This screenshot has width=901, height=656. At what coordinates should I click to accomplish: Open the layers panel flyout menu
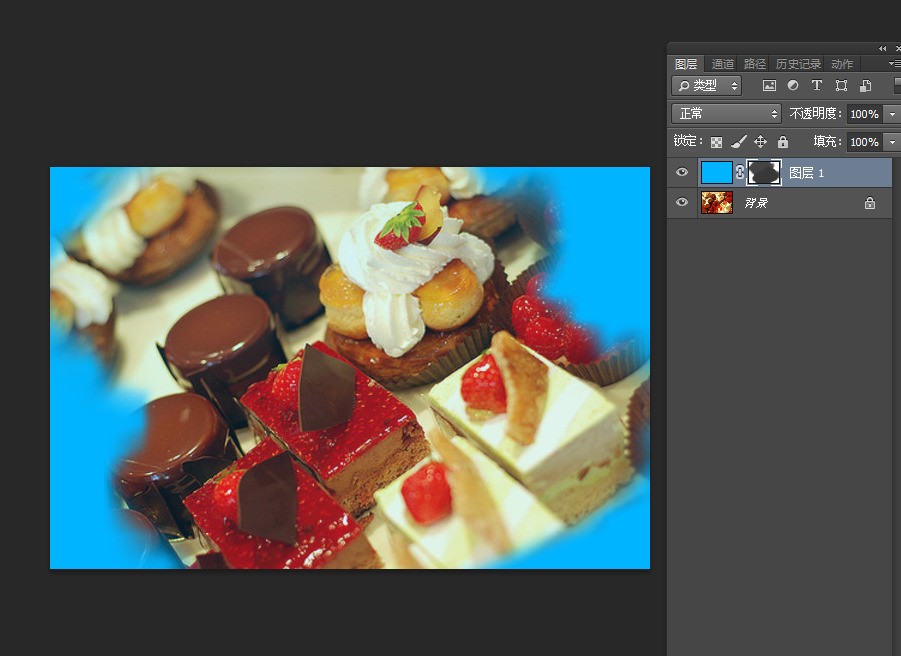pos(895,64)
